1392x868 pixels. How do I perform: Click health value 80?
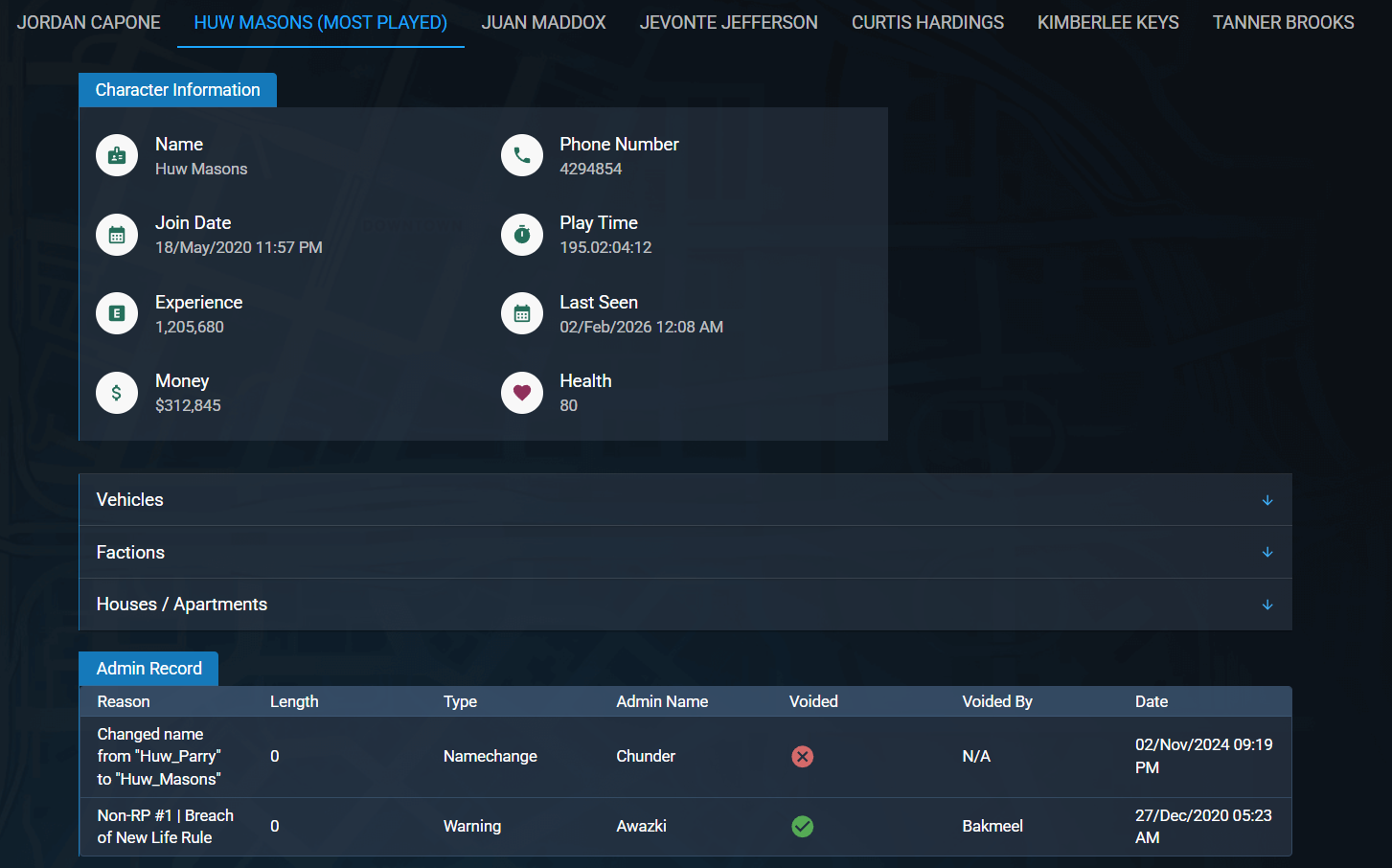click(569, 405)
